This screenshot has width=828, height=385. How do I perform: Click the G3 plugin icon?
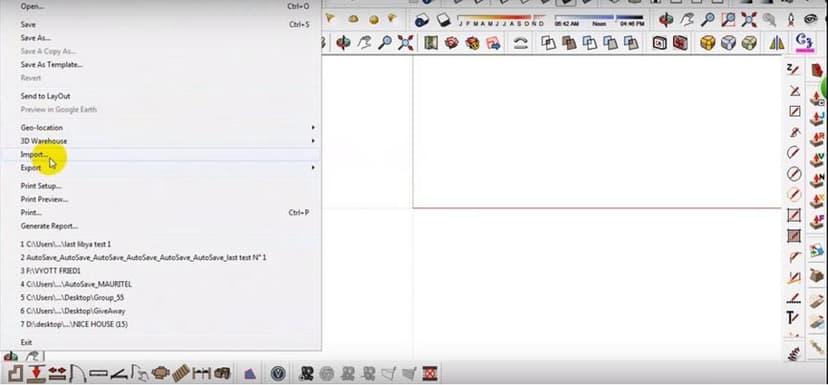click(804, 42)
